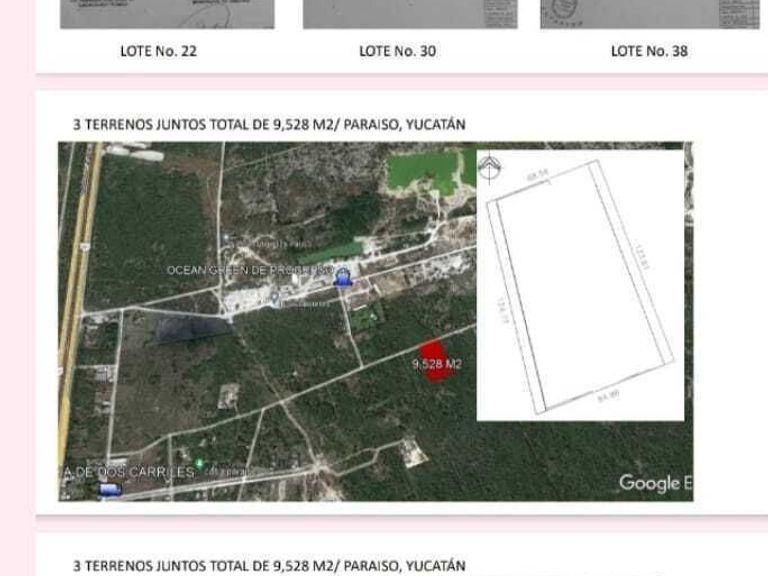Screen dimensions: 768x576
Task: Click the green marker pin near the bottom road
Action: tap(199, 463)
